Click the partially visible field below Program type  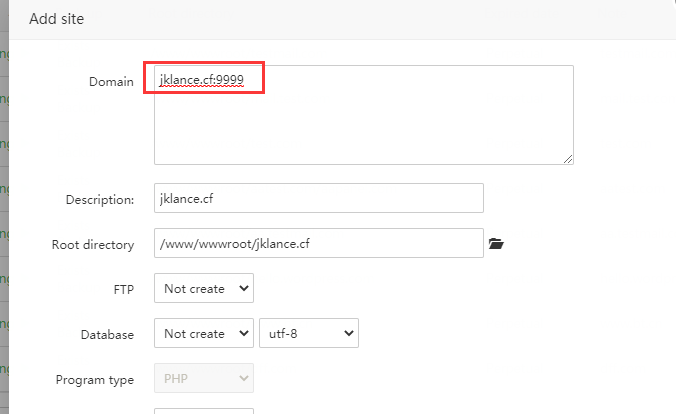click(x=204, y=410)
